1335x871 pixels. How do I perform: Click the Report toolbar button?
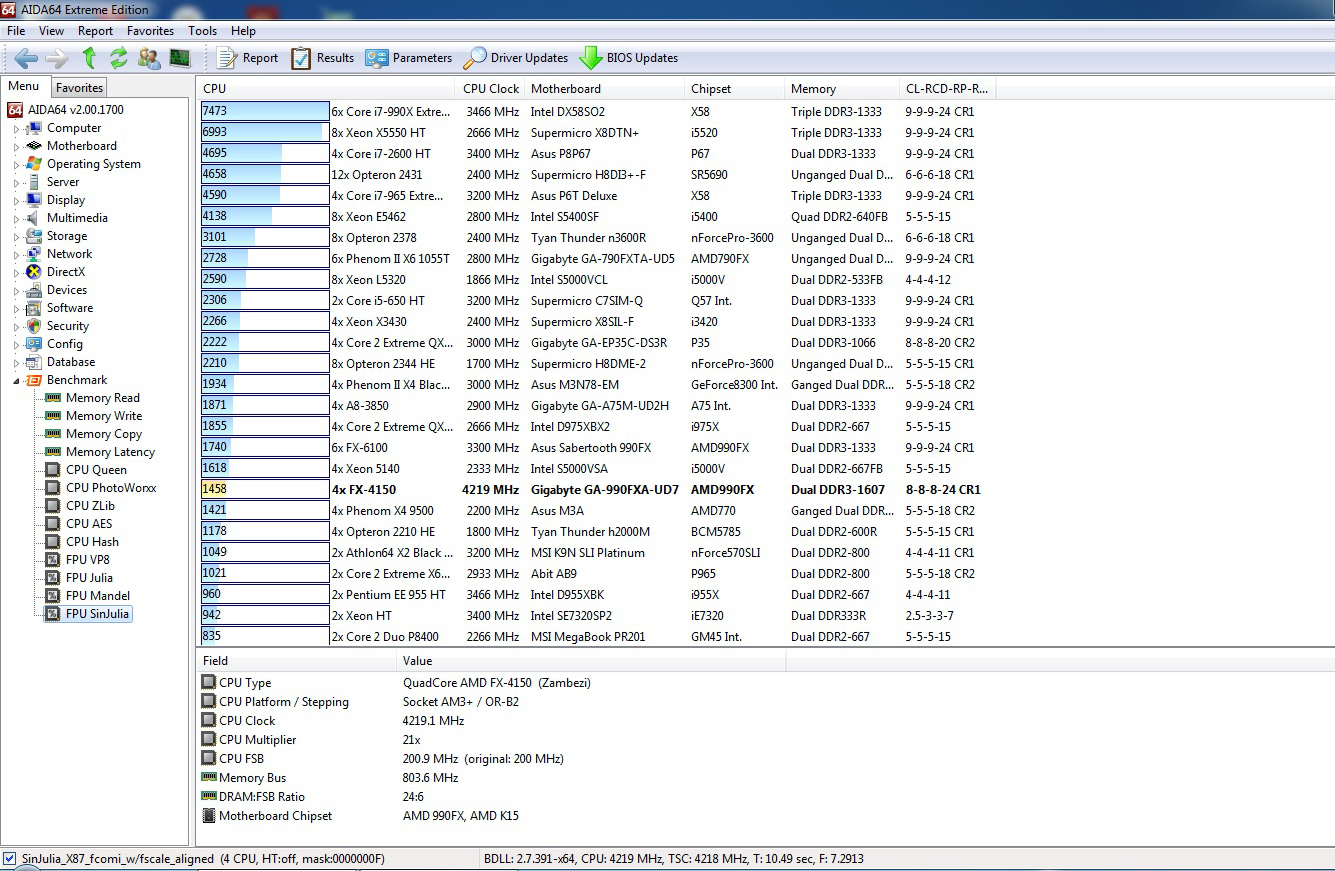(247, 58)
